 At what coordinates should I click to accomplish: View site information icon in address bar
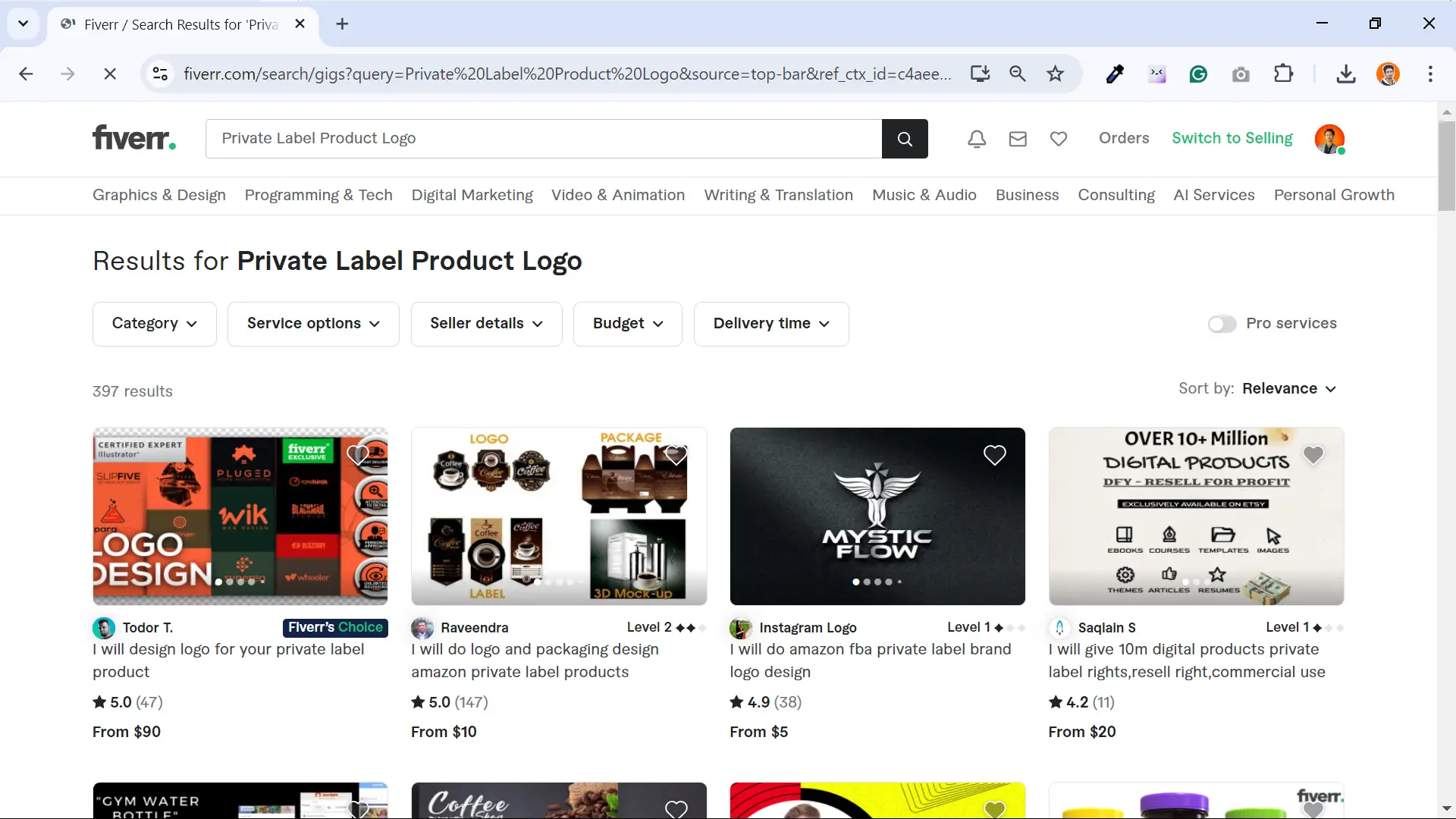(160, 74)
